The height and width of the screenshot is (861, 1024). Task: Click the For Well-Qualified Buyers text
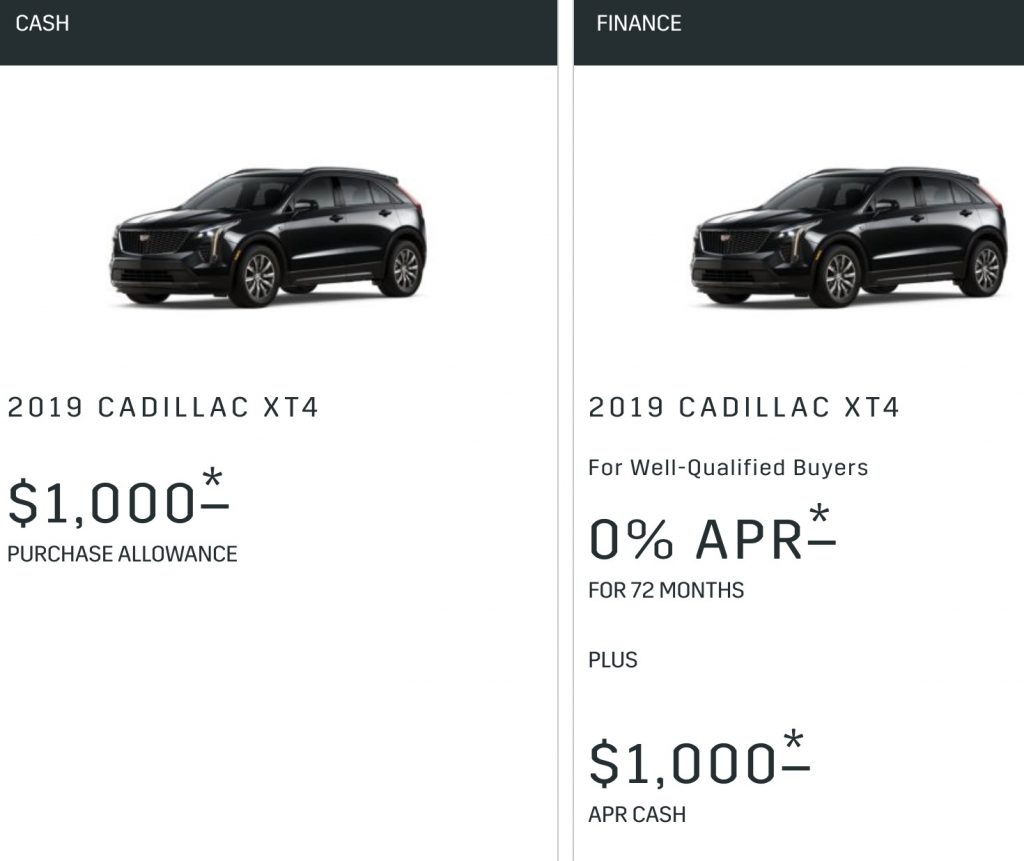728,468
